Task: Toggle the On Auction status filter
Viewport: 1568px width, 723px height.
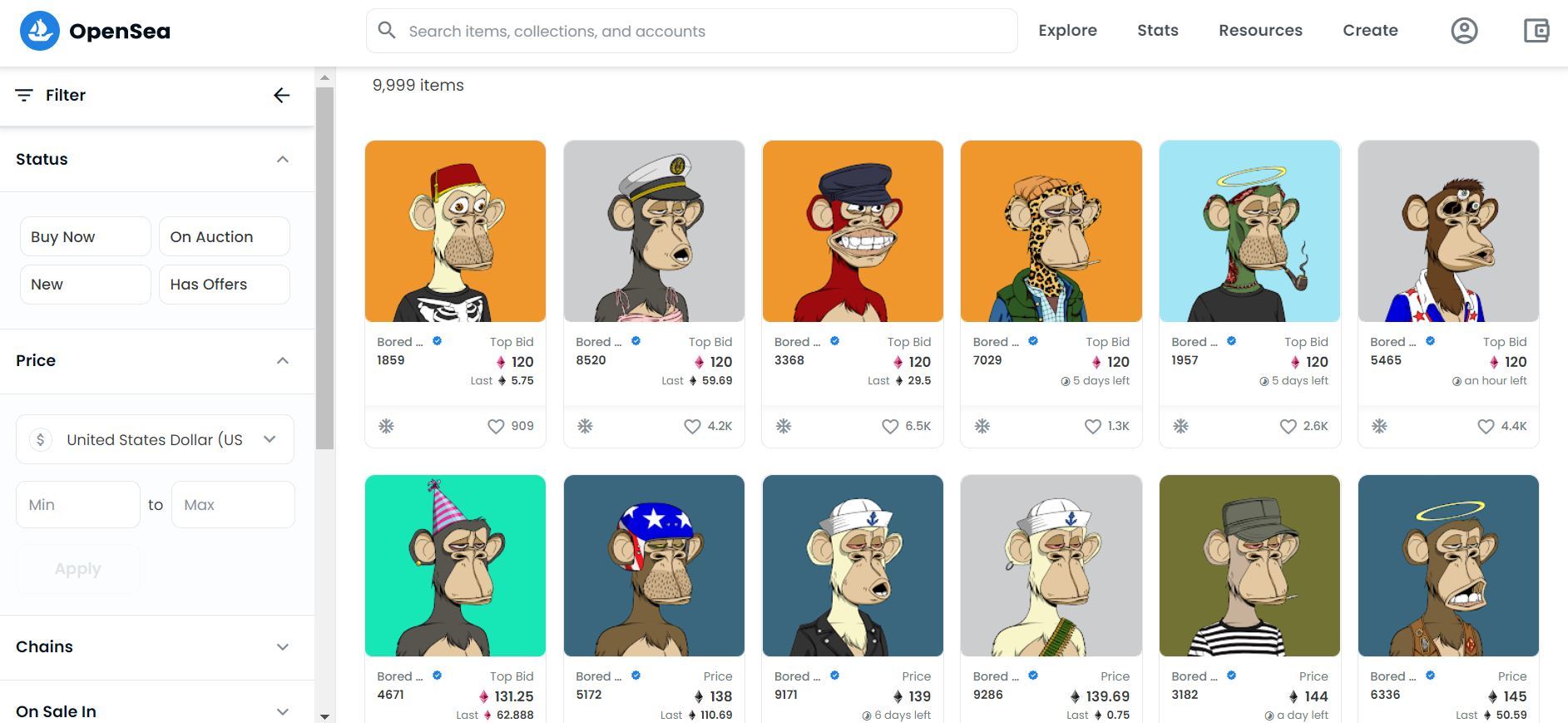Action: pos(225,236)
